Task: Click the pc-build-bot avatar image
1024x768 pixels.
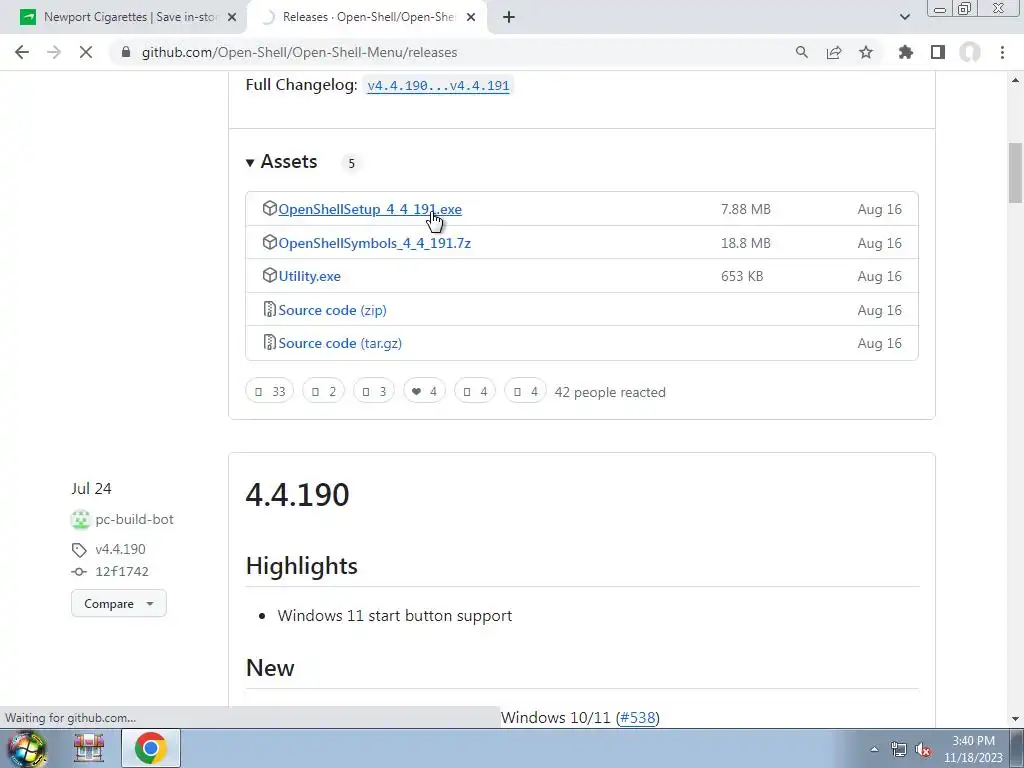Action: click(80, 520)
